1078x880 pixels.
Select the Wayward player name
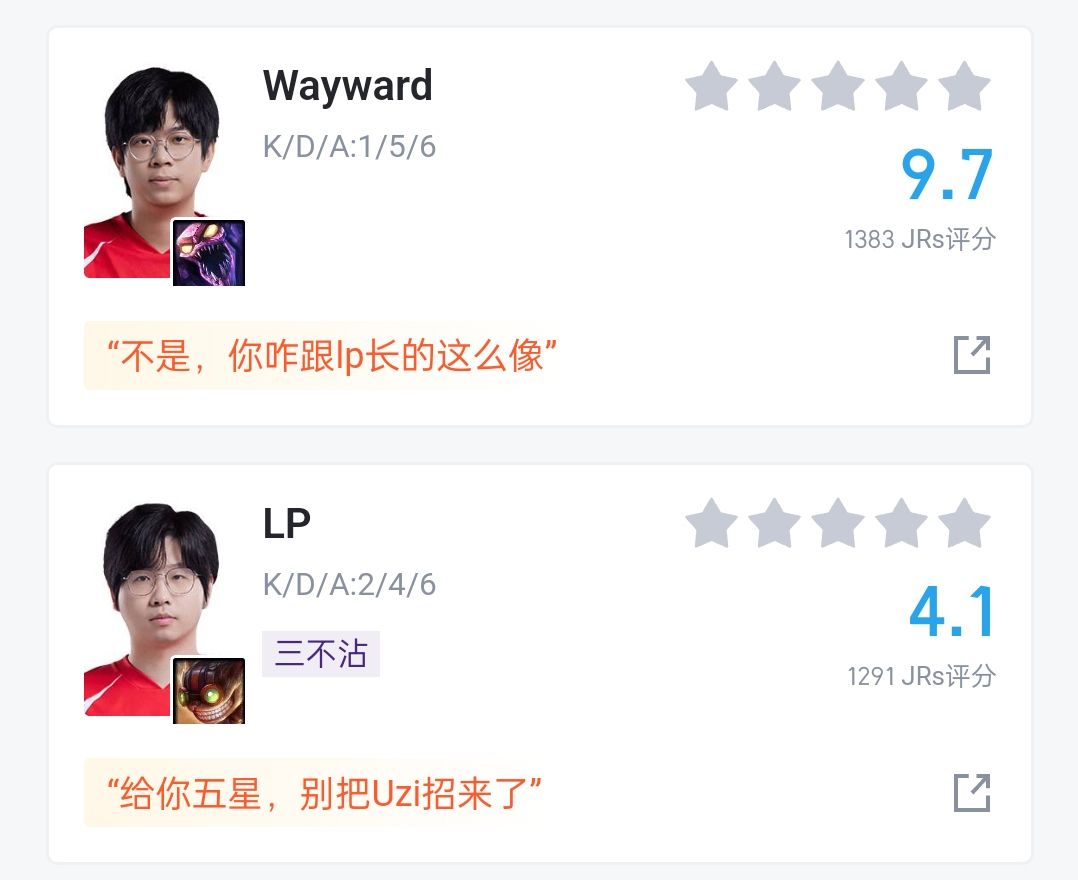tap(348, 86)
